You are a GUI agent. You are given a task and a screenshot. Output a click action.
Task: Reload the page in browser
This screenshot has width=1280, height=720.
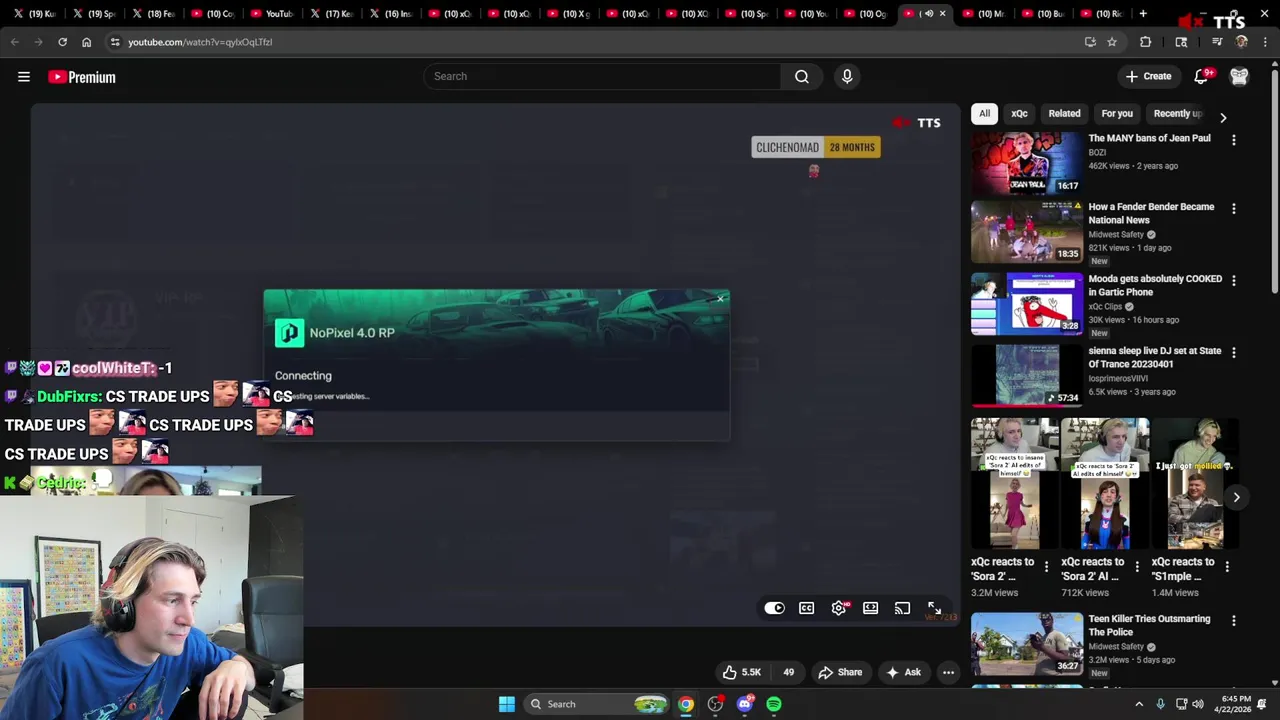[x=62, y=42]
